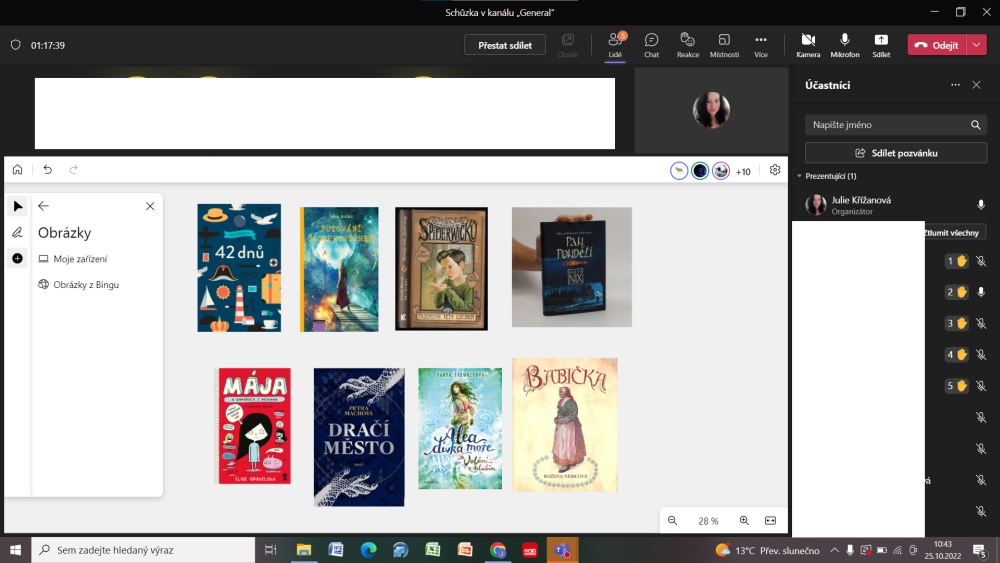Click Whiteboard redo arrow

73,170
